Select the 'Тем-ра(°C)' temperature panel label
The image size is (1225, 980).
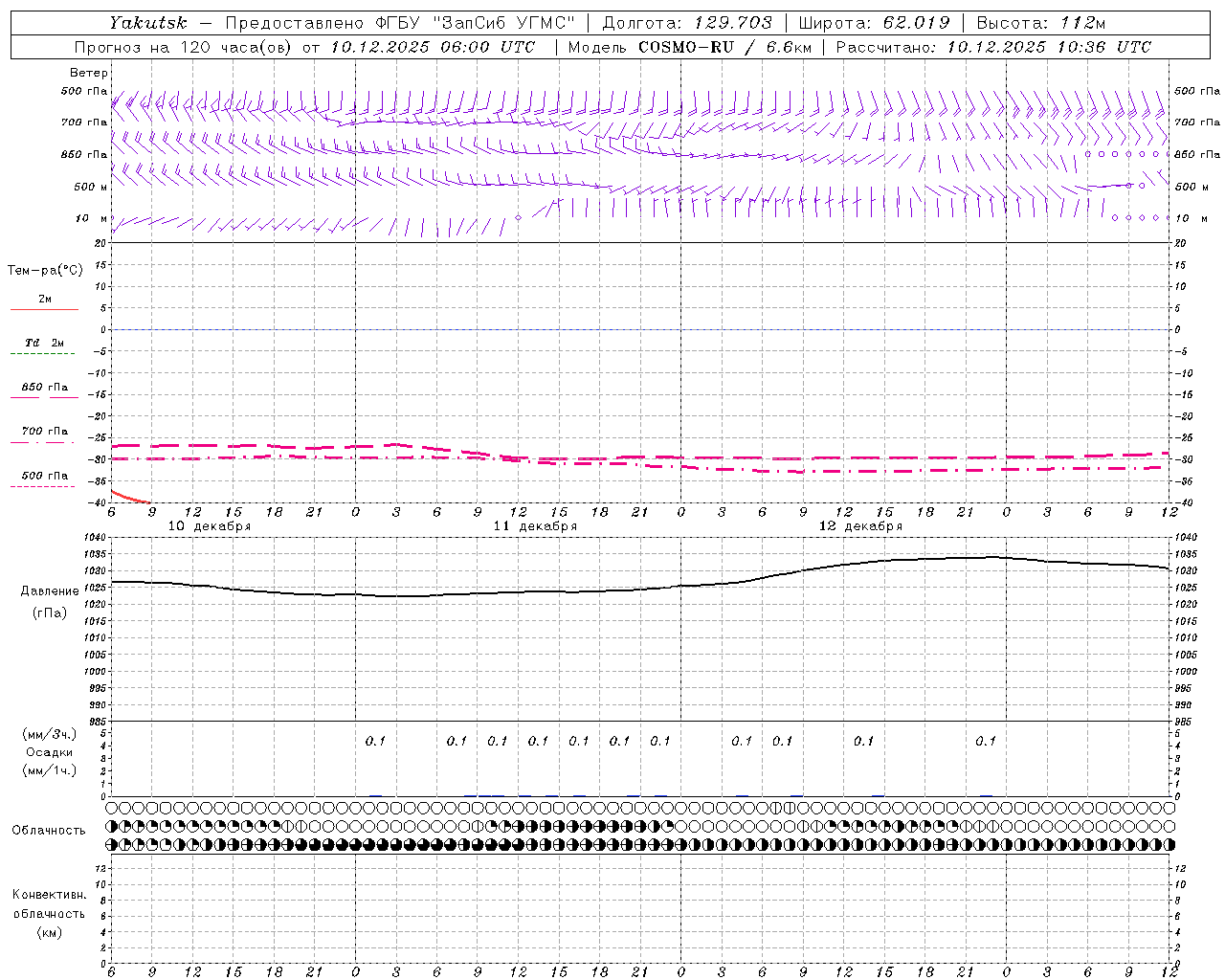click(x=45, y=271)
